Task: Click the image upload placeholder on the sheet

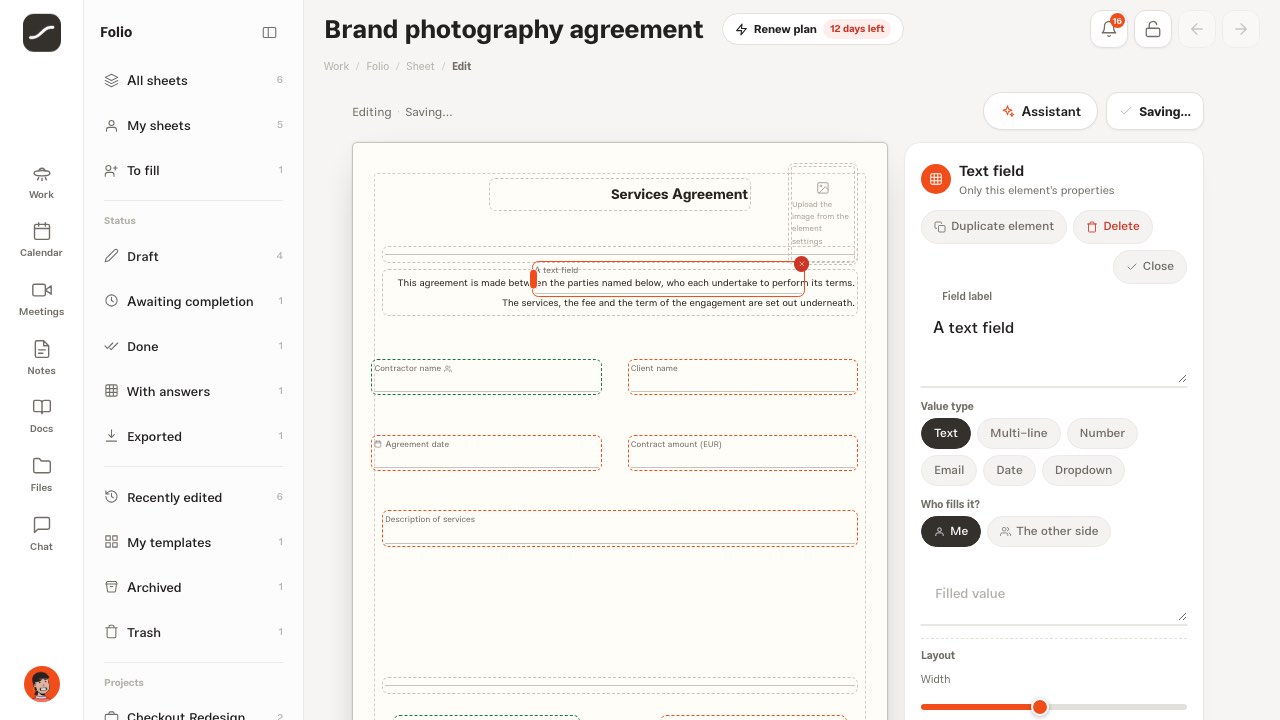Action: pyautogui.click(x=822, y=212)
